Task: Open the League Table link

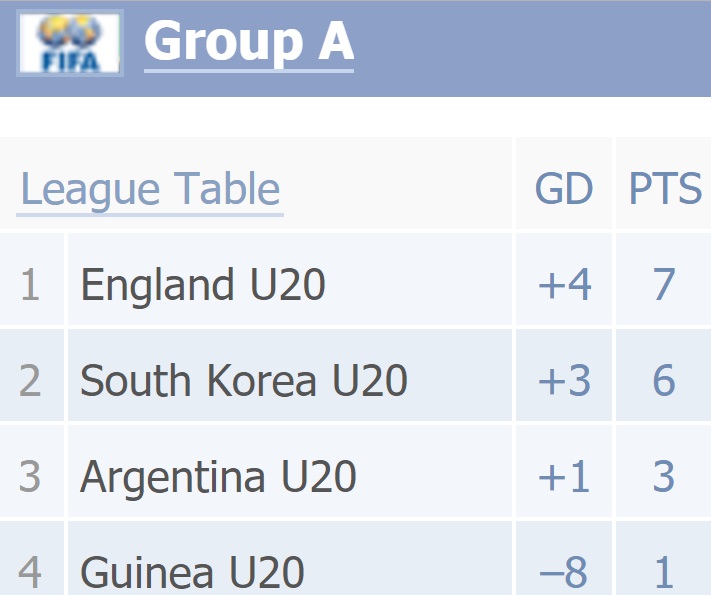Action: click(x=150, y=190)
